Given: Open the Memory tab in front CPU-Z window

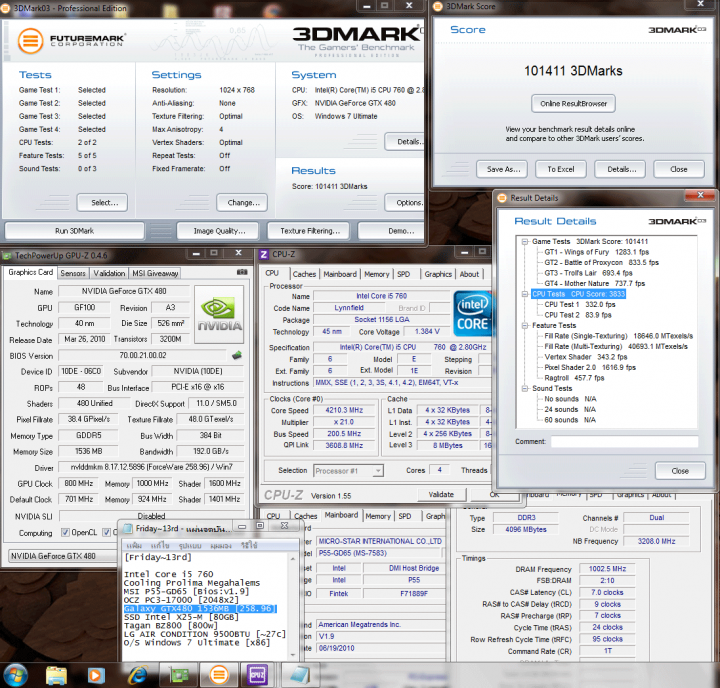Looking at the screenshot, I should (x=377, y=274).
